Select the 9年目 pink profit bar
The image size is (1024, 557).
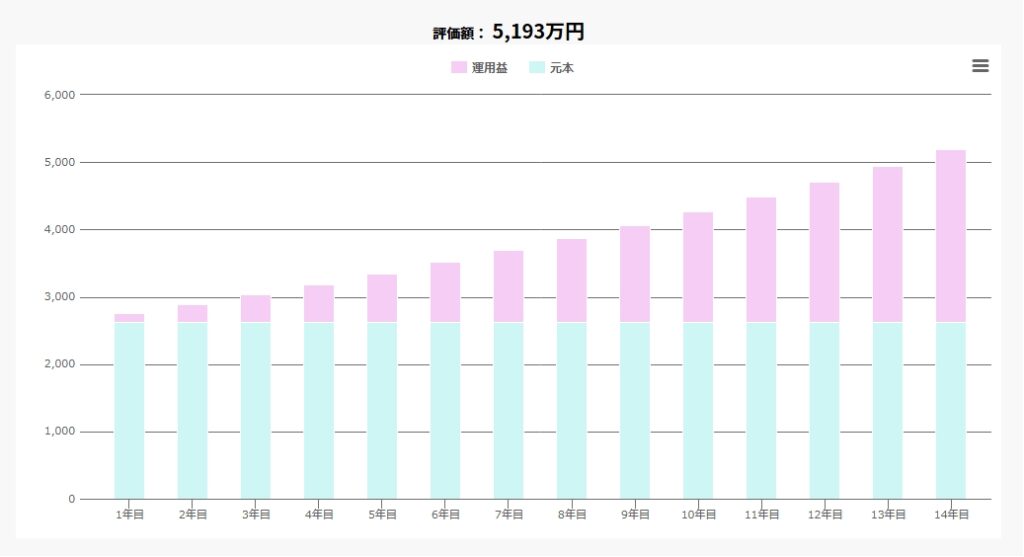click(635, 274)
